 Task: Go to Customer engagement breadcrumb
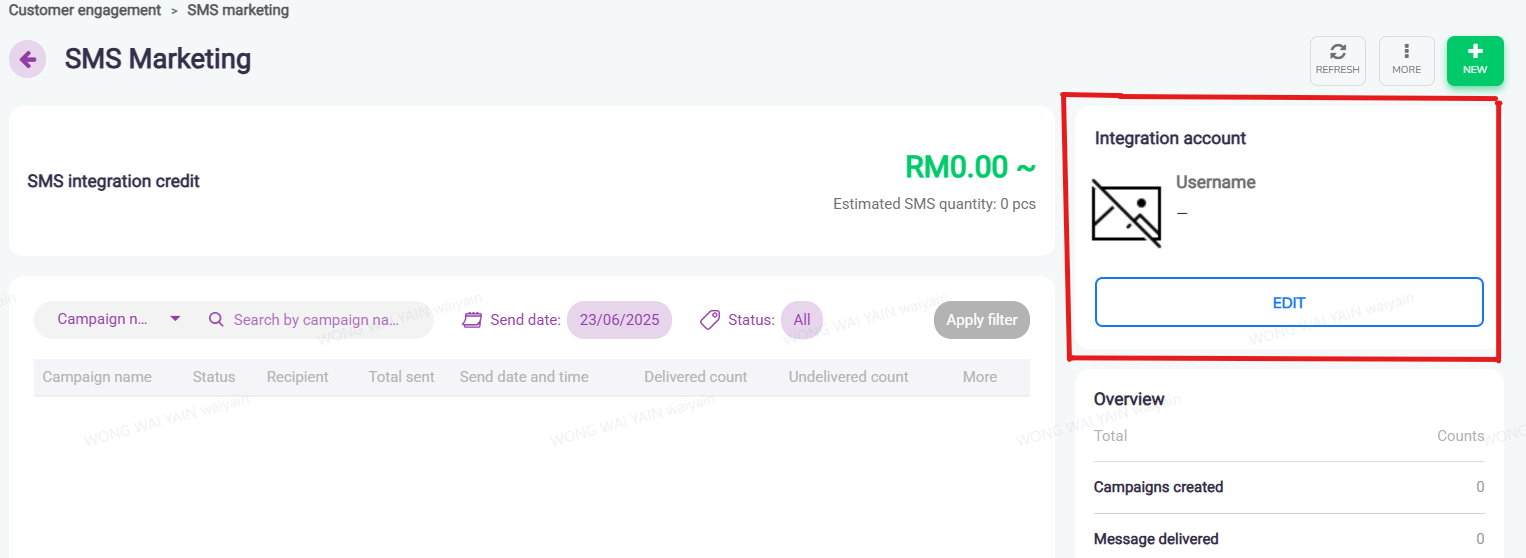tap(85, 10)
